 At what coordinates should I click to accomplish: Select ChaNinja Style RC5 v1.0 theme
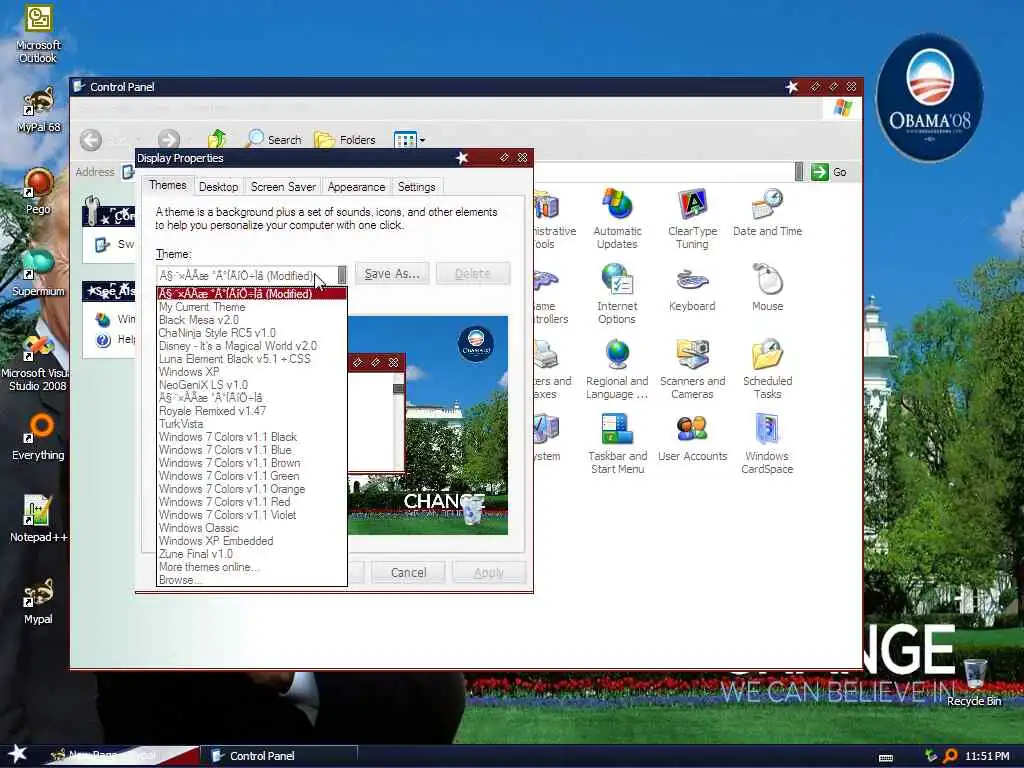coord(251,333)
